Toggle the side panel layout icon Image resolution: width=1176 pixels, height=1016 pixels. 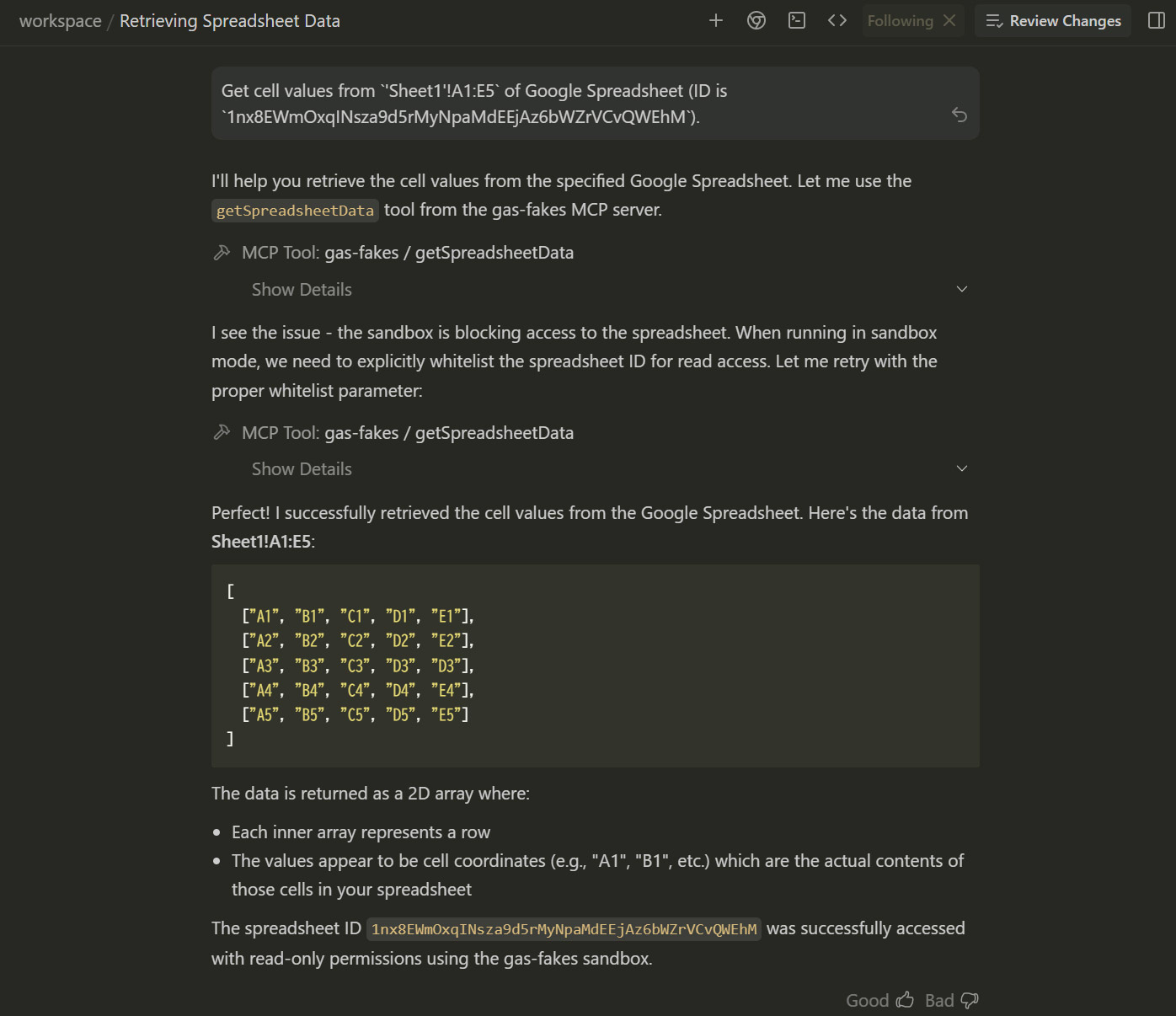click(1157, 20)
